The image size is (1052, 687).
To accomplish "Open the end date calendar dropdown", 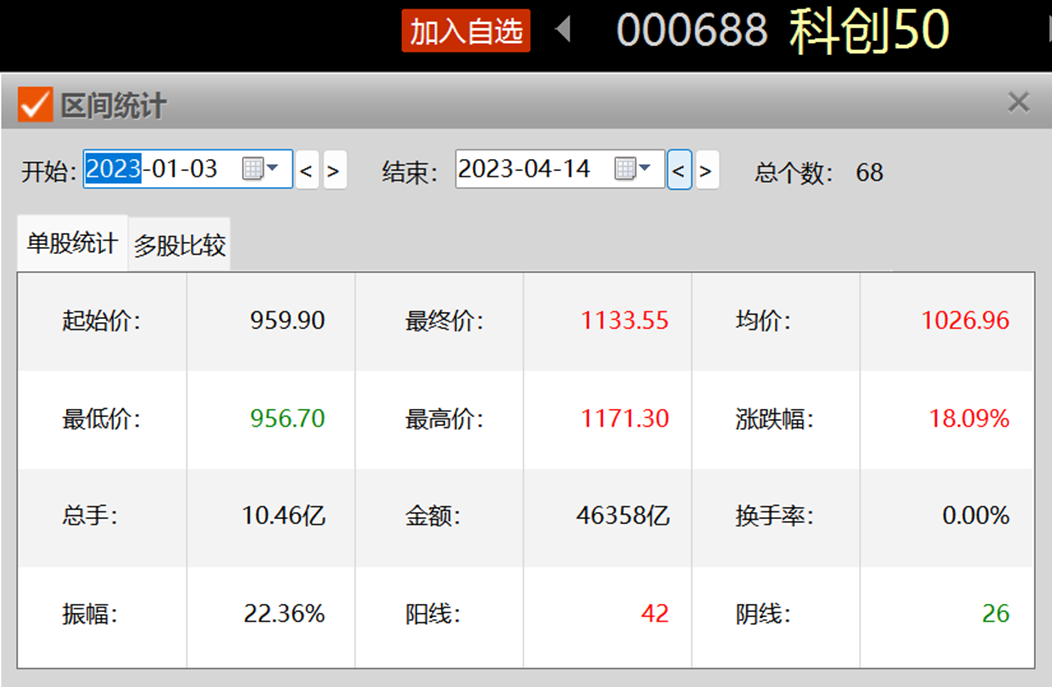I will point(633,168).
